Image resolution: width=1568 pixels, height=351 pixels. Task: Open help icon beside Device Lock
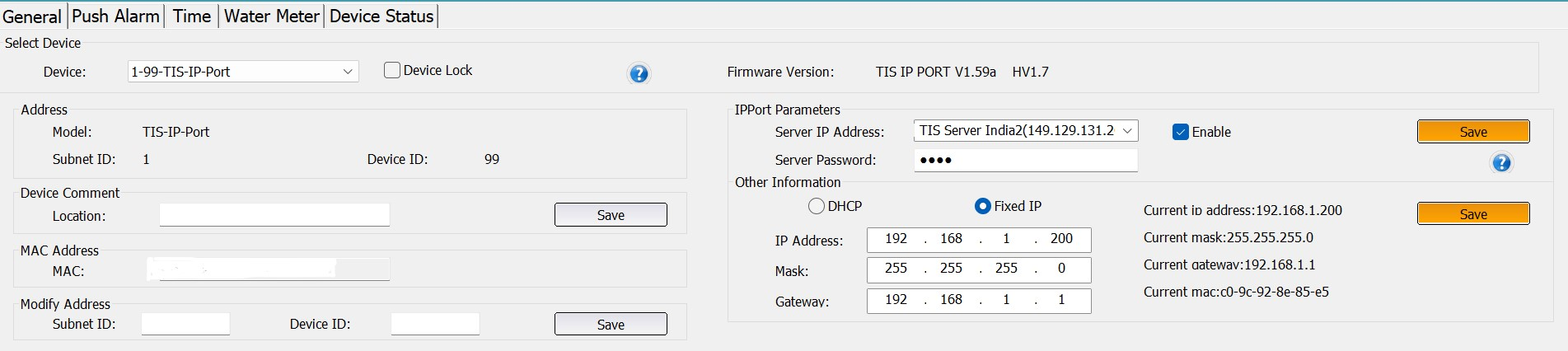pos(639,73)
